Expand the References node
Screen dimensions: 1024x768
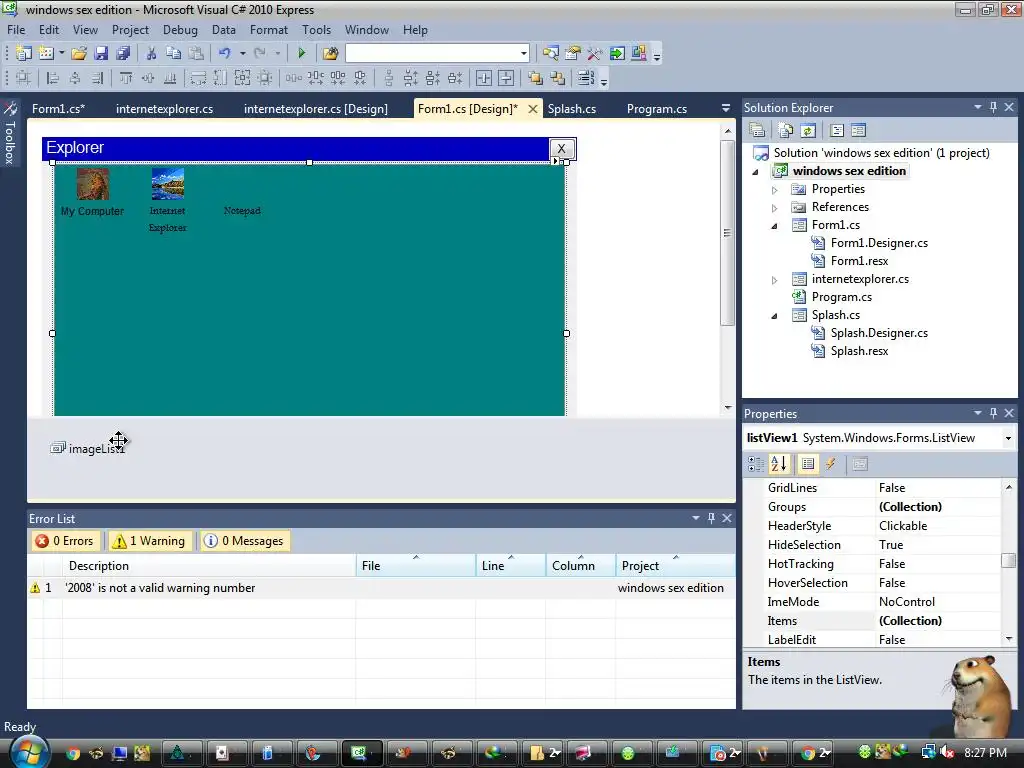point(775,208)
